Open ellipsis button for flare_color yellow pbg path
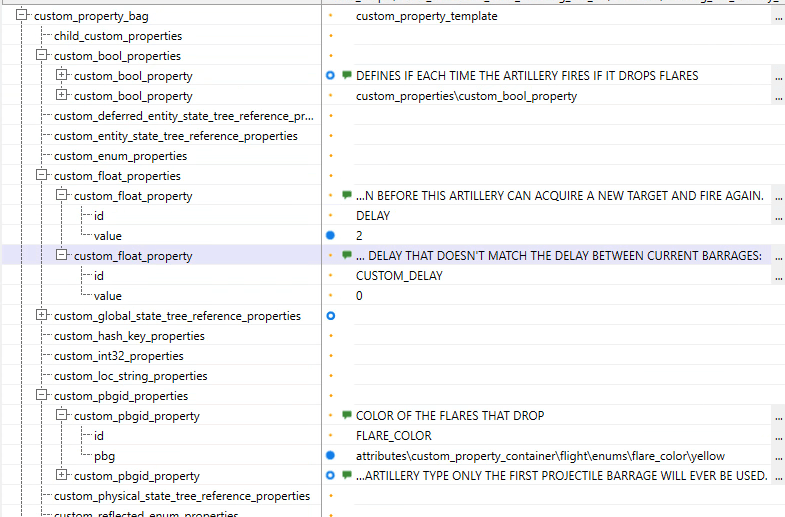The height and width of the screenshot is (517, 785). tap(778, 456)
